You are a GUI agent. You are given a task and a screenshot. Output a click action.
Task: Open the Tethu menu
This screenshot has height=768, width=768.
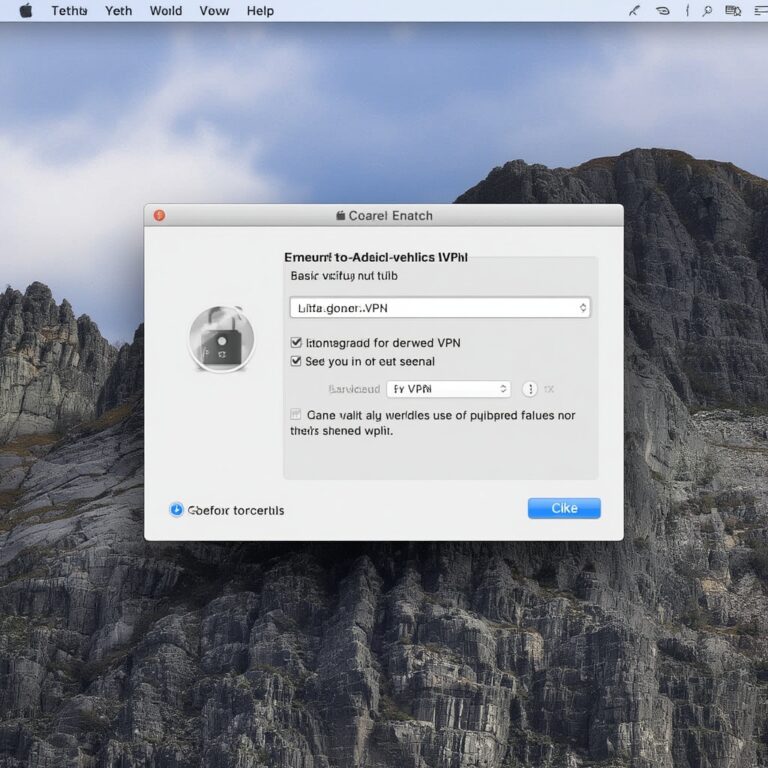pyautogui.click(x=69, y=11)
